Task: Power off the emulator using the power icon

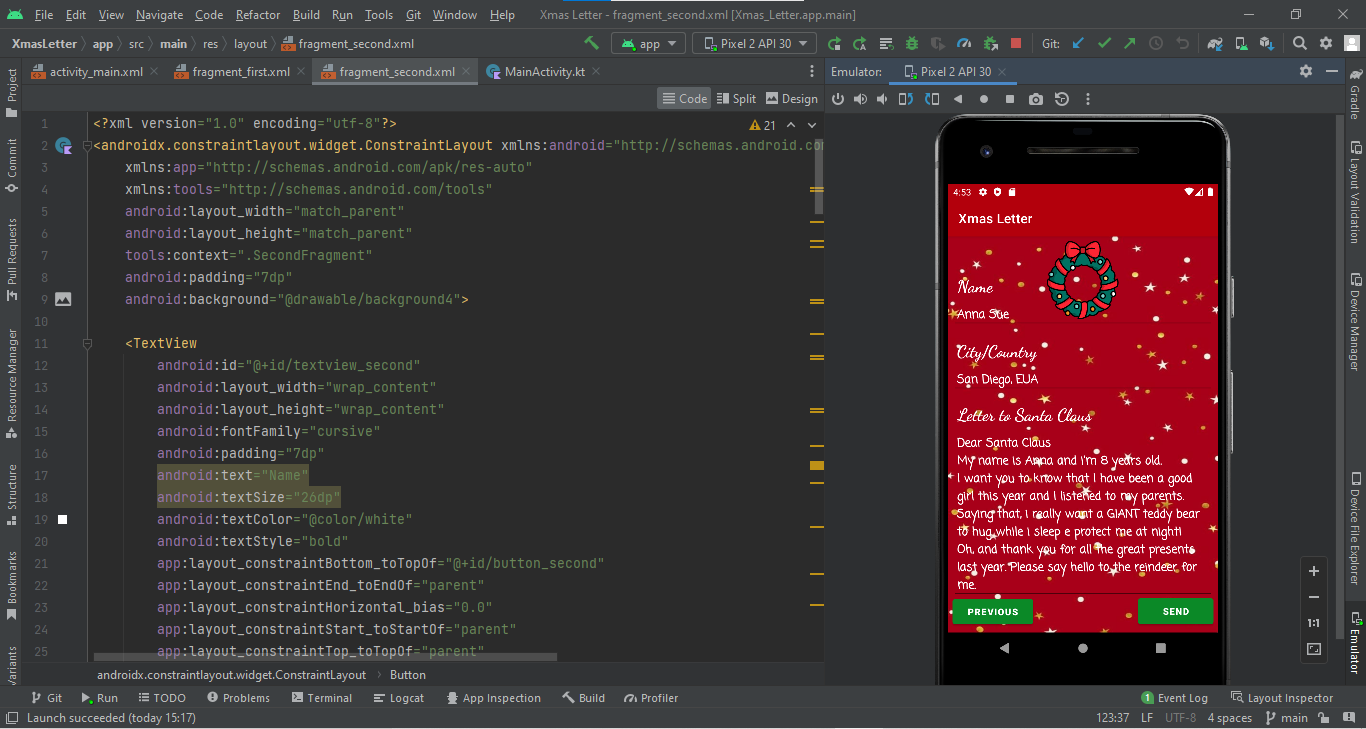Action: pyautogui.click(x=838, y=98)
